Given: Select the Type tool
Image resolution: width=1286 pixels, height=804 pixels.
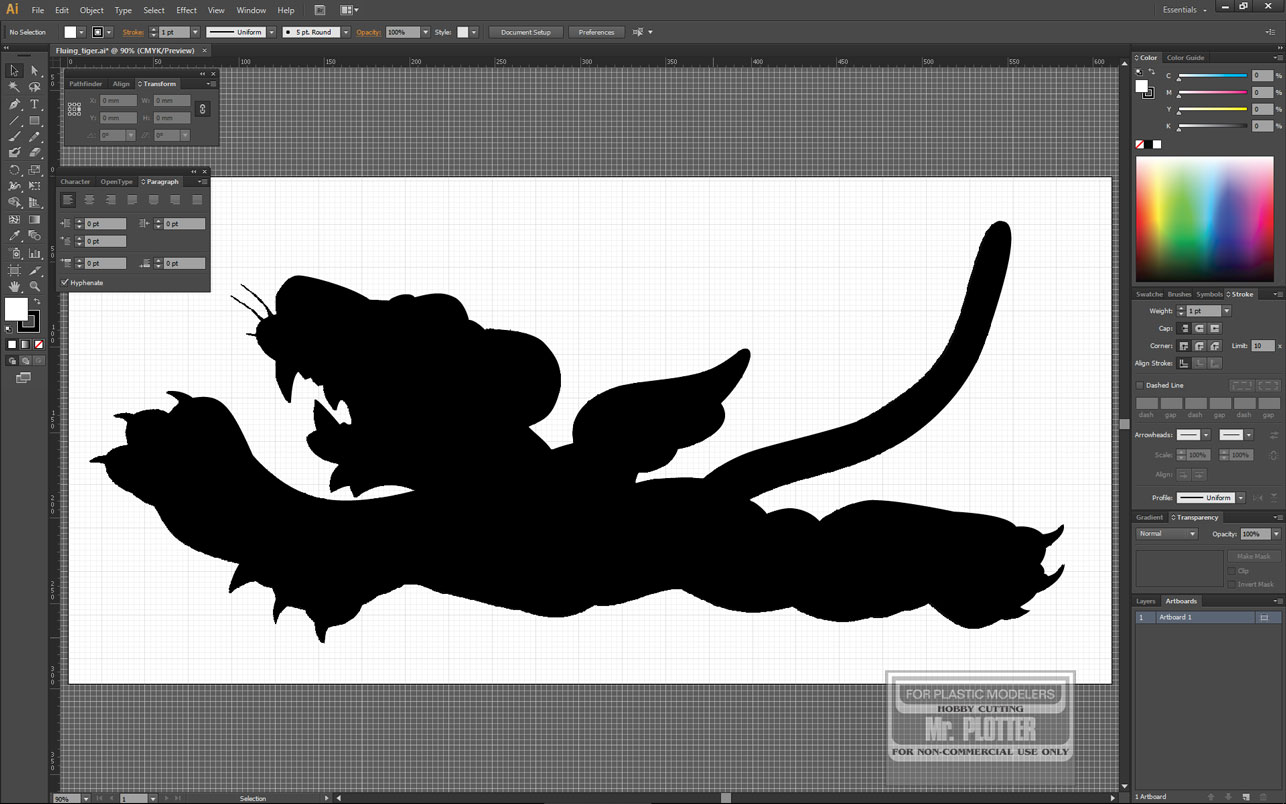Looking at the screenshot, I should [x=34, y=104].
